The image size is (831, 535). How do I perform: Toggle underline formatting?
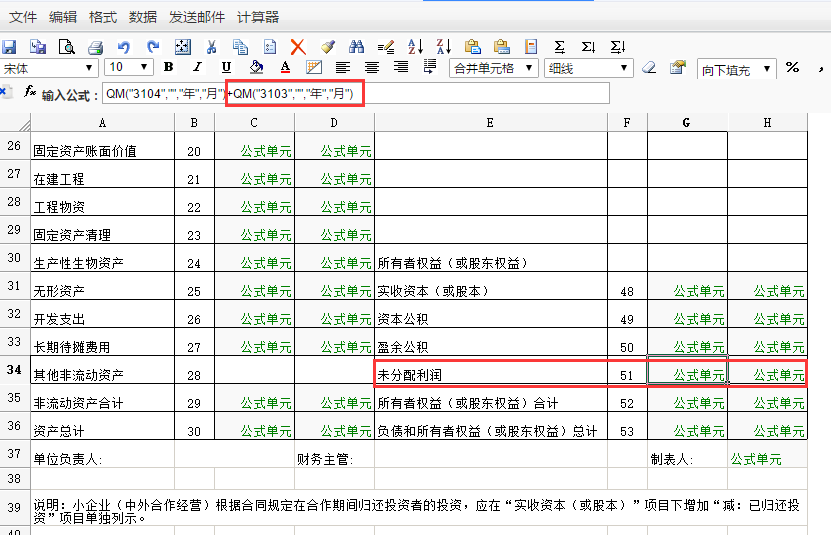(226, 68)
